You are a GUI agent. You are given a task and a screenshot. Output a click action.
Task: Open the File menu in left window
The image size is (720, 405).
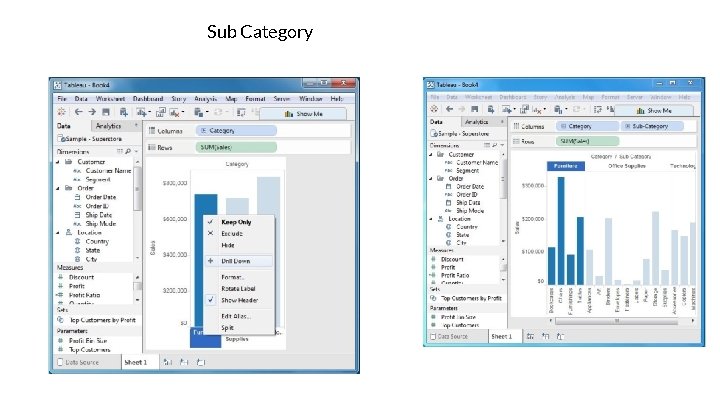pos(62,98)
